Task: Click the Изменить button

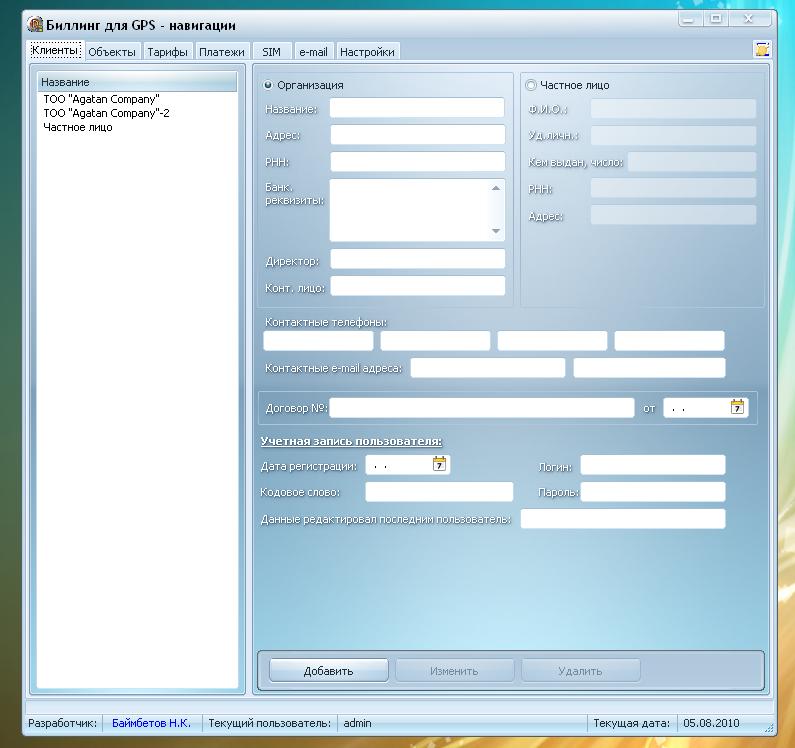Action: [x=454, y=671]
